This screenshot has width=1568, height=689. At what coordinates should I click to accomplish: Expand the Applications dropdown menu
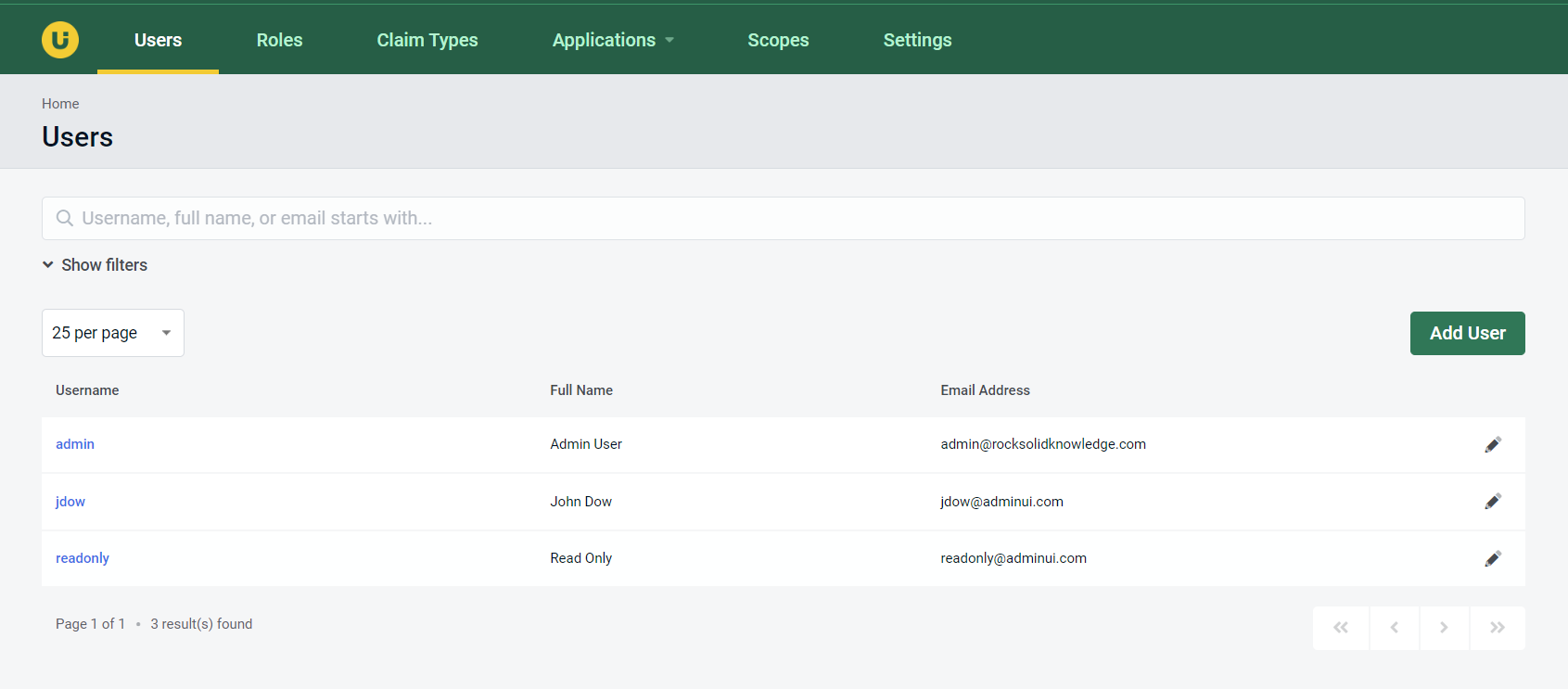pyautogui.click(x=613, y=40)
